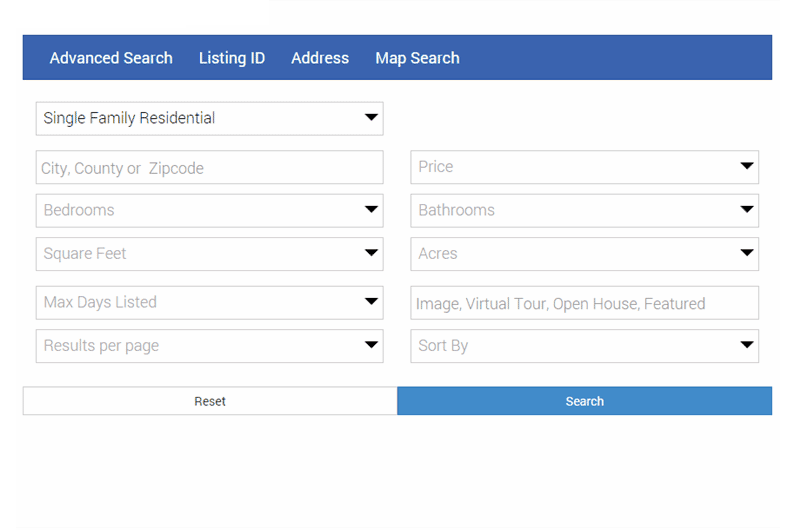The width and height of the screenshot is (800, 530).
Task: Click the blue Search button
Action: (585, 401)
